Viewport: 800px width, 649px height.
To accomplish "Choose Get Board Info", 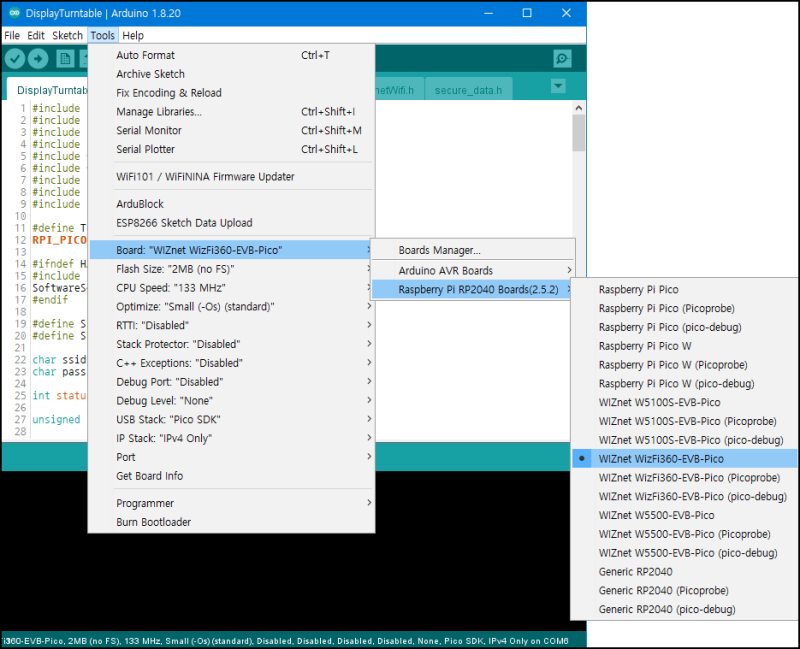I will point(232,476).
